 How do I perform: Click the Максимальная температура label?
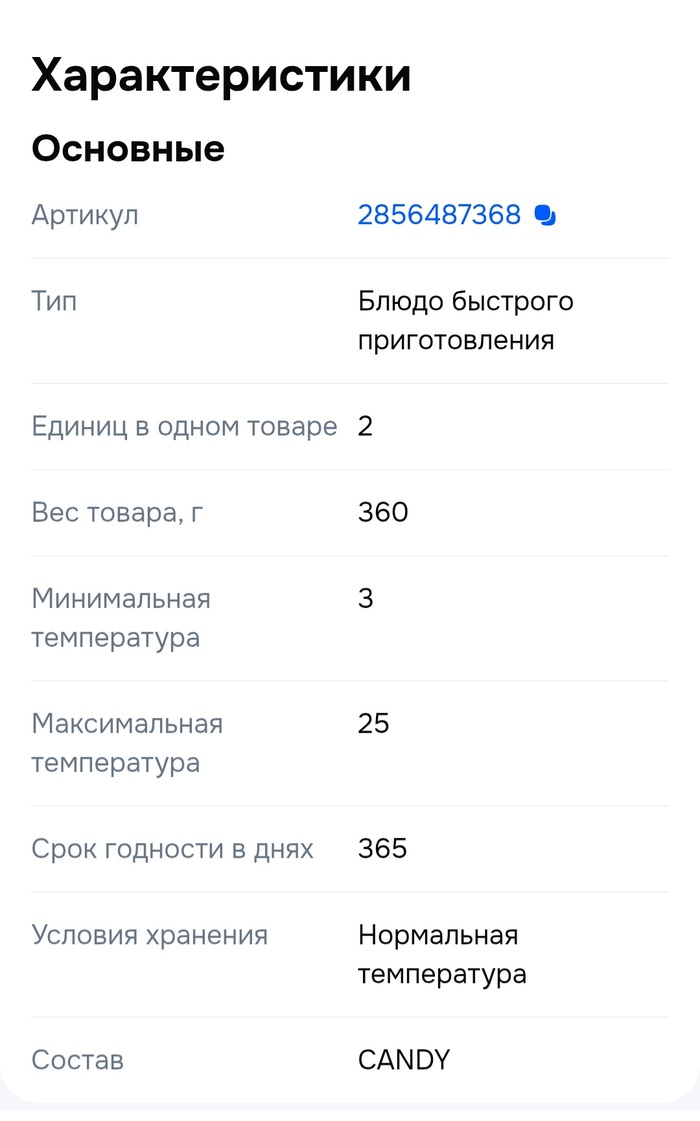[127, 743]
